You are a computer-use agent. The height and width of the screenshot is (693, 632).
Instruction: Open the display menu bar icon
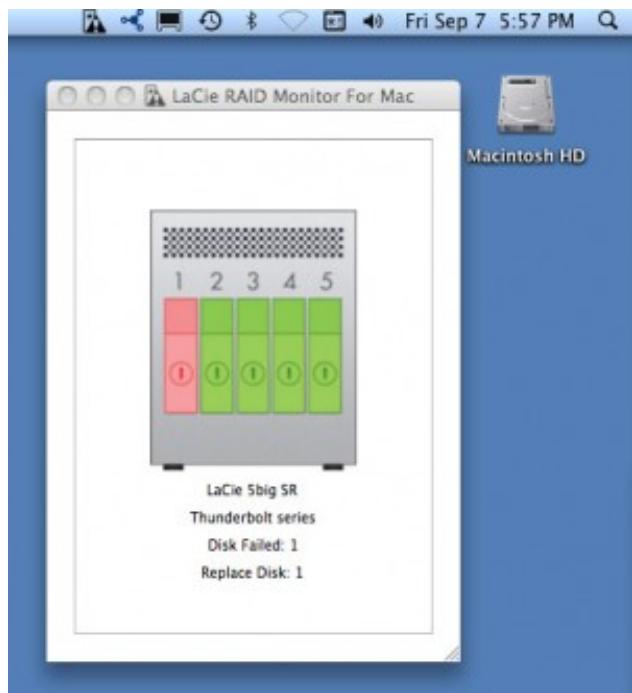(169, 22)
